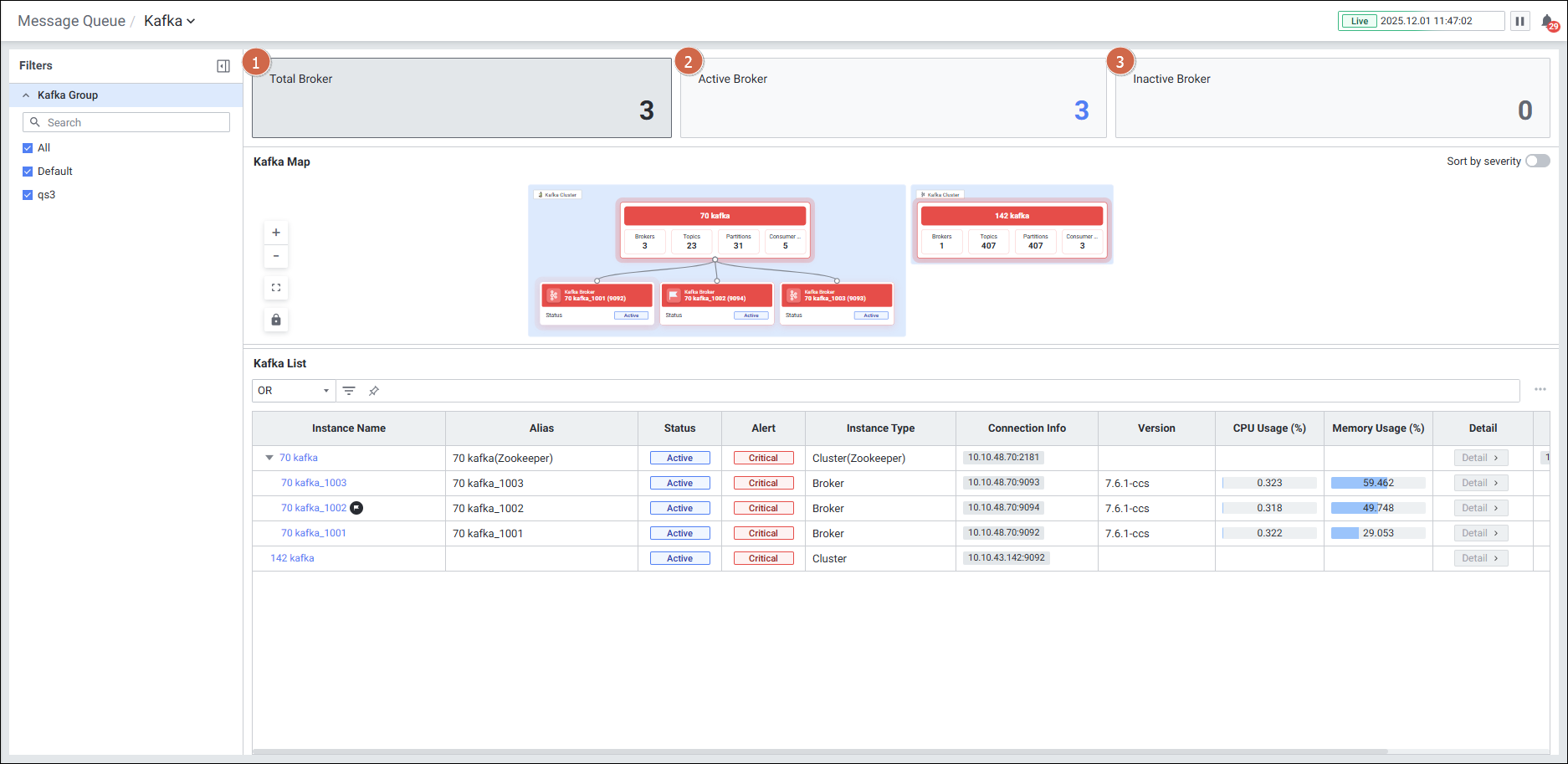Image resolution: width=1568 pixels, height=764 pixels.
Task: Open the Kafka breadcrumb dropdown
Action: coord(169,21)
